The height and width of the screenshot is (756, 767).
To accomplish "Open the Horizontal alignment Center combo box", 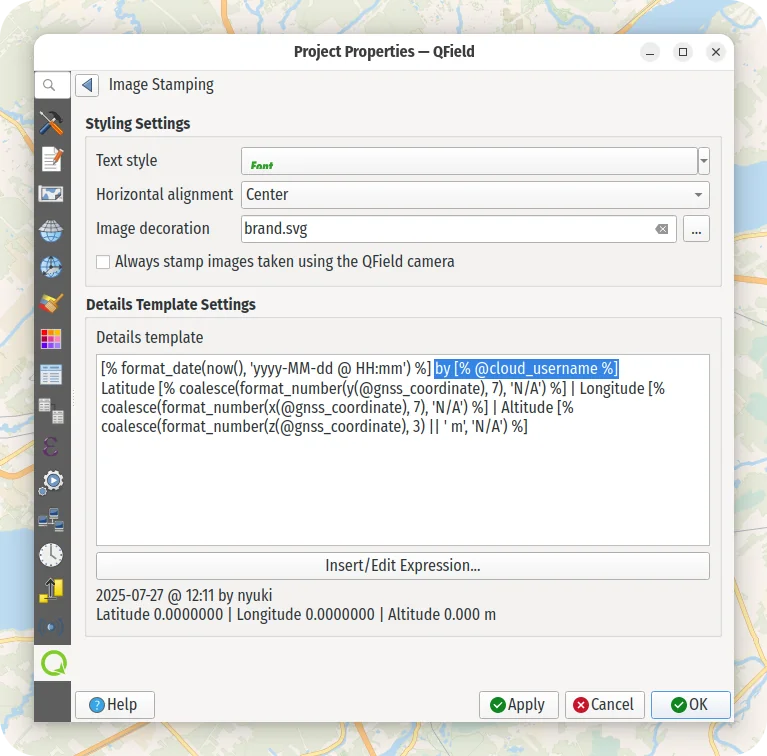I will click(475, 195).
